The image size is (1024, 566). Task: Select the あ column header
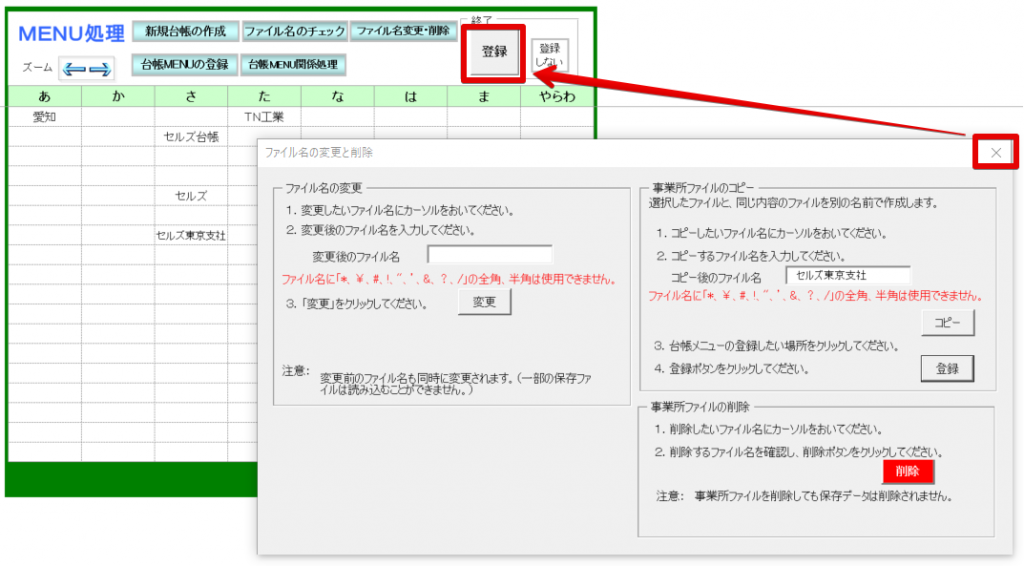(x=44, y=97)
